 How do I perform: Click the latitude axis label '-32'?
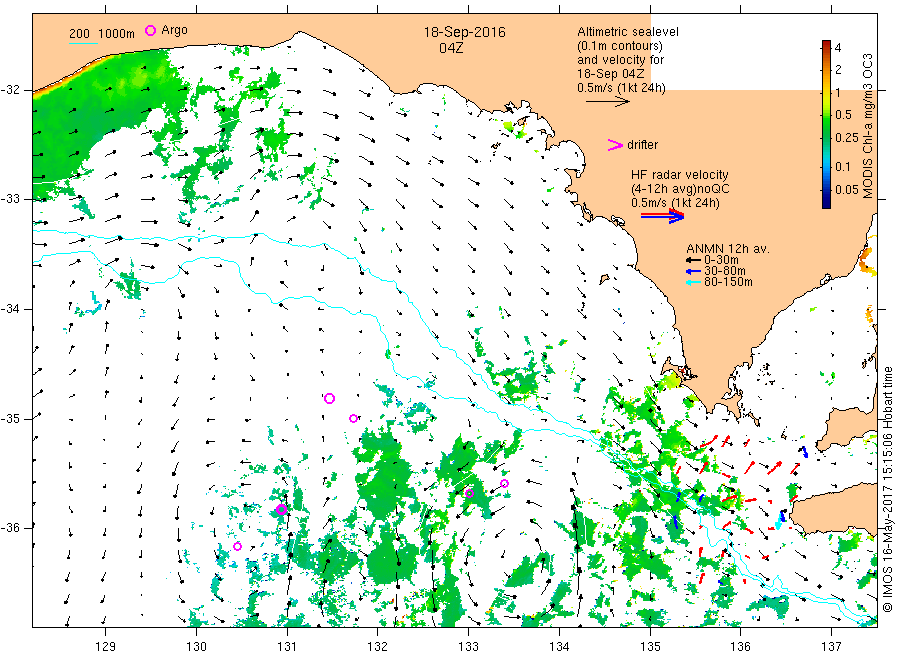(x=10, y=90)
